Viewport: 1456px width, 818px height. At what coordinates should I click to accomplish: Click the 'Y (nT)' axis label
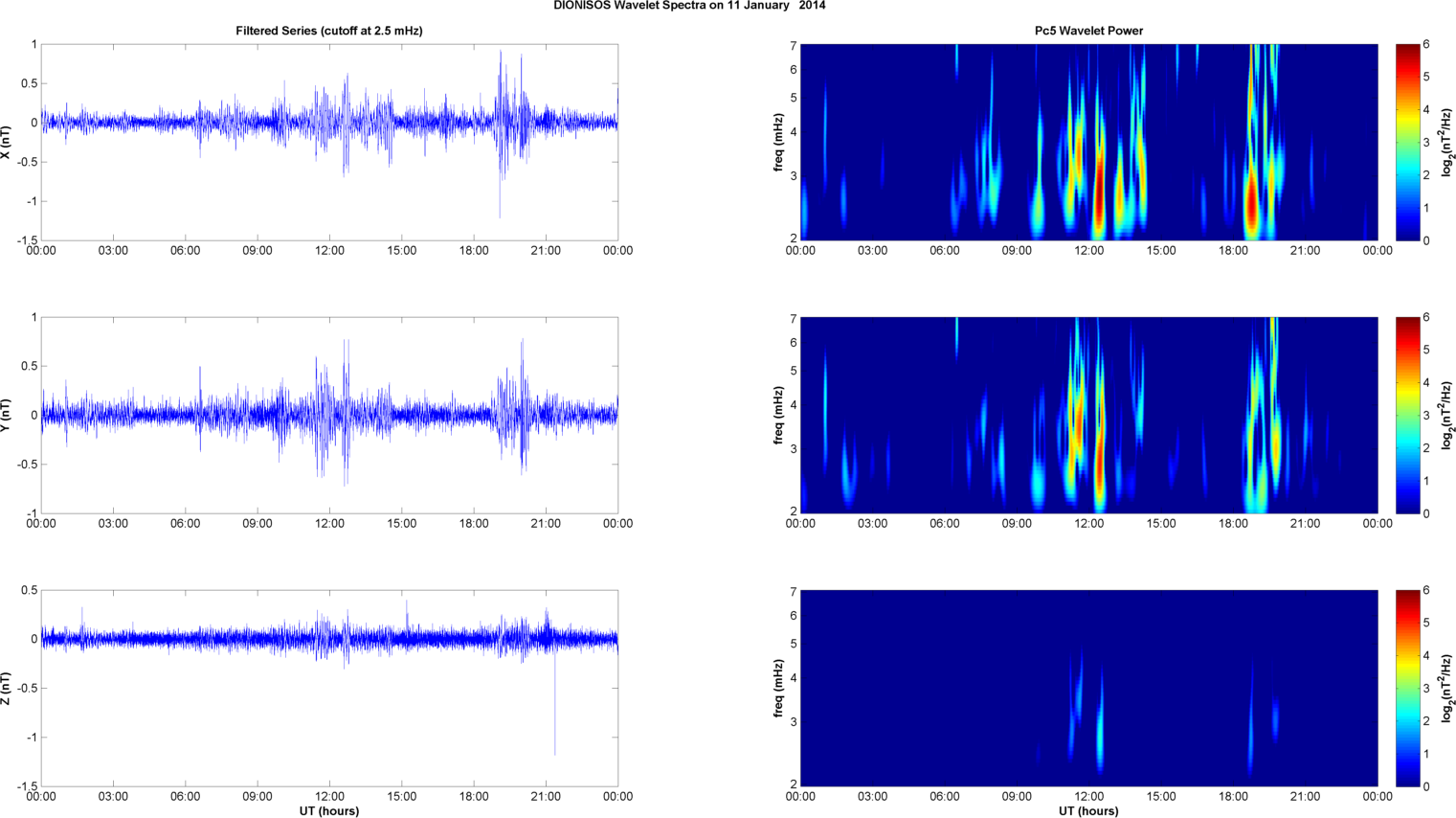[7, 416]
